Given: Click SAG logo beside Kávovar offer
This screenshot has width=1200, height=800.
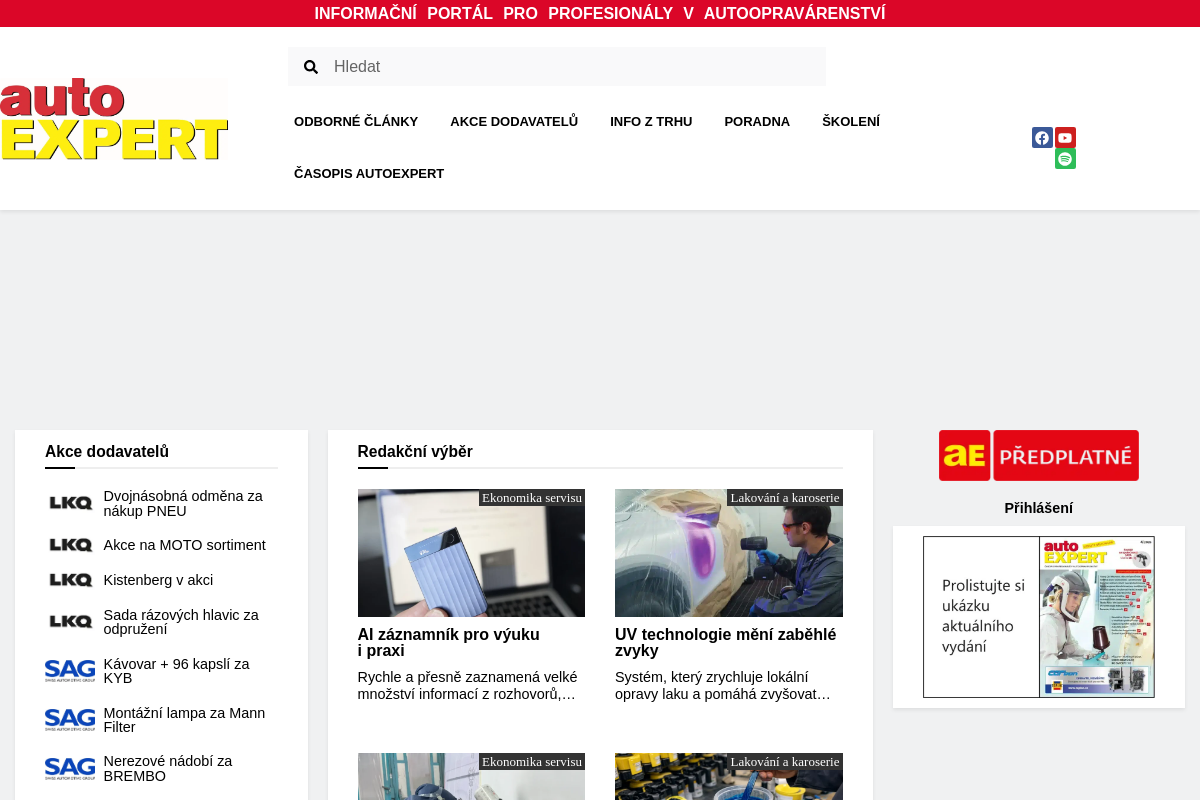Looking at the screenshot, I should click(70, 671).
